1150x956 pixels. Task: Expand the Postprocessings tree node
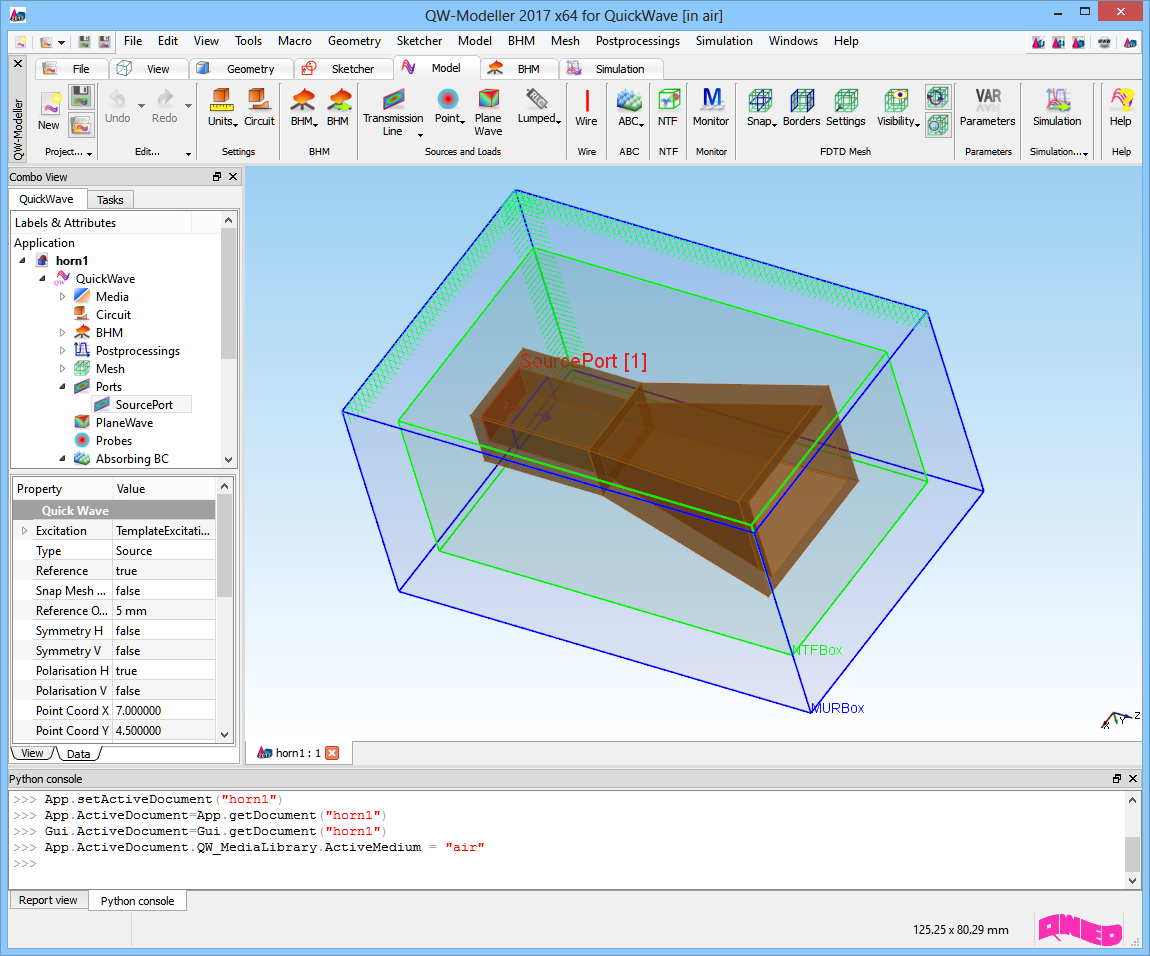62,351
